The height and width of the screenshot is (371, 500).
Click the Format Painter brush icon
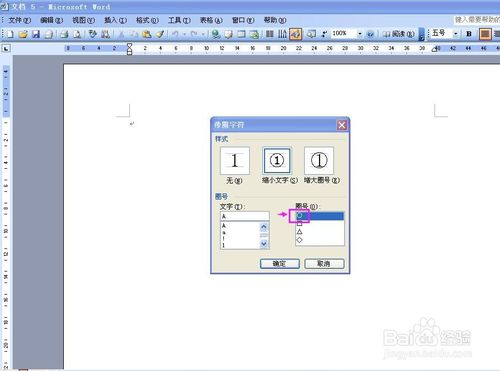160,34
